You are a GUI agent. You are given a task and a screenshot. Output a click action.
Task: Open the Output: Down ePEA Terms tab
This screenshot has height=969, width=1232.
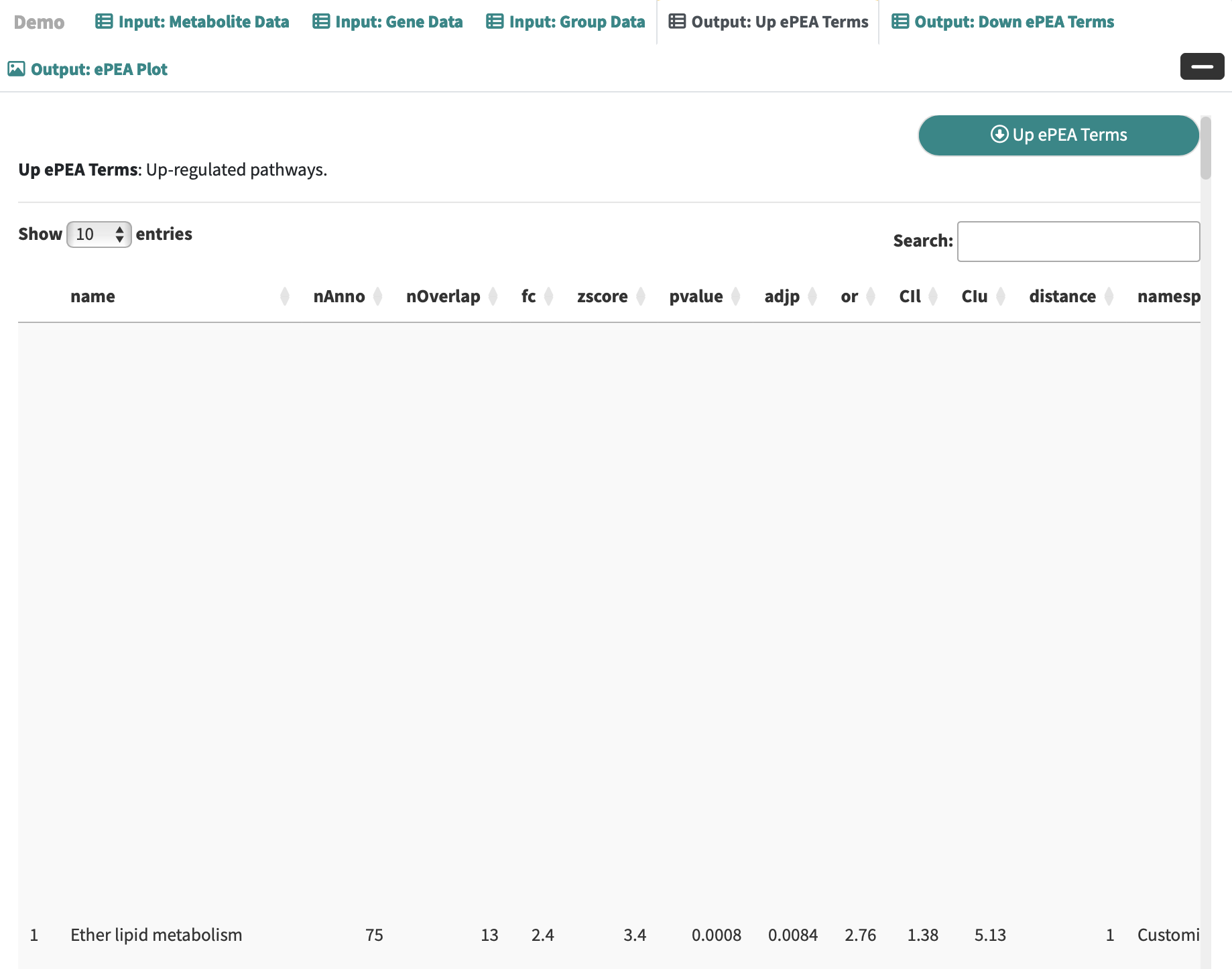tap(1003, 22)
